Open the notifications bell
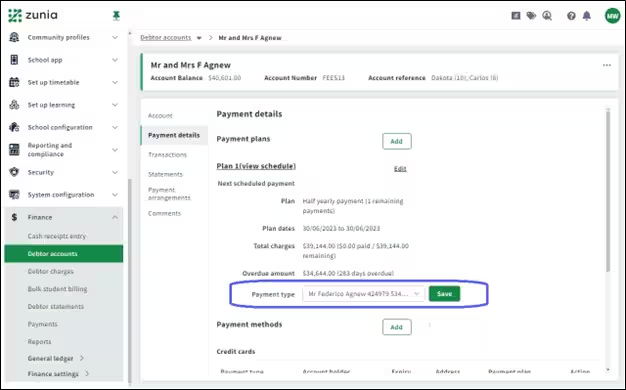The image size is (626, 390). tap(586, 16)
